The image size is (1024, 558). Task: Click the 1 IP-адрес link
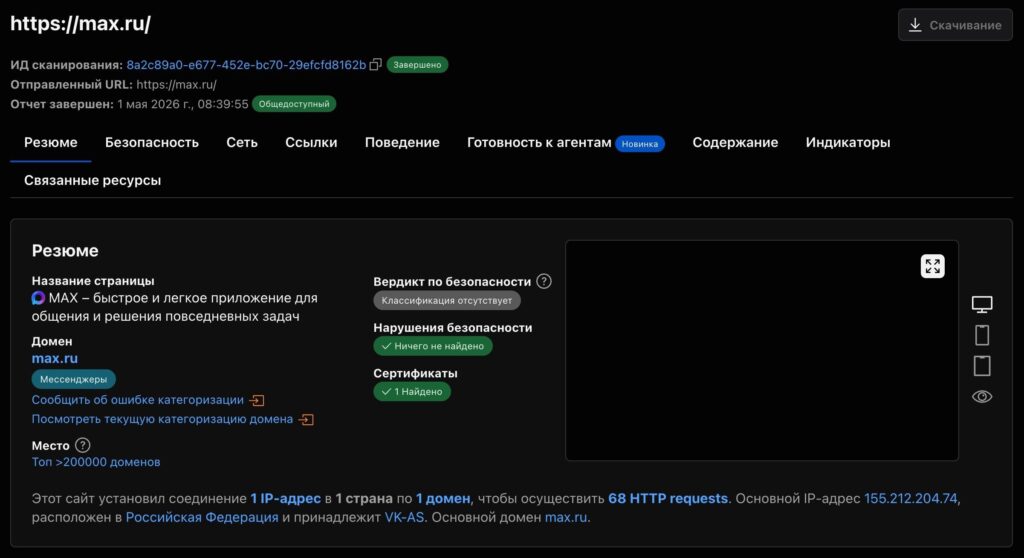285,499
